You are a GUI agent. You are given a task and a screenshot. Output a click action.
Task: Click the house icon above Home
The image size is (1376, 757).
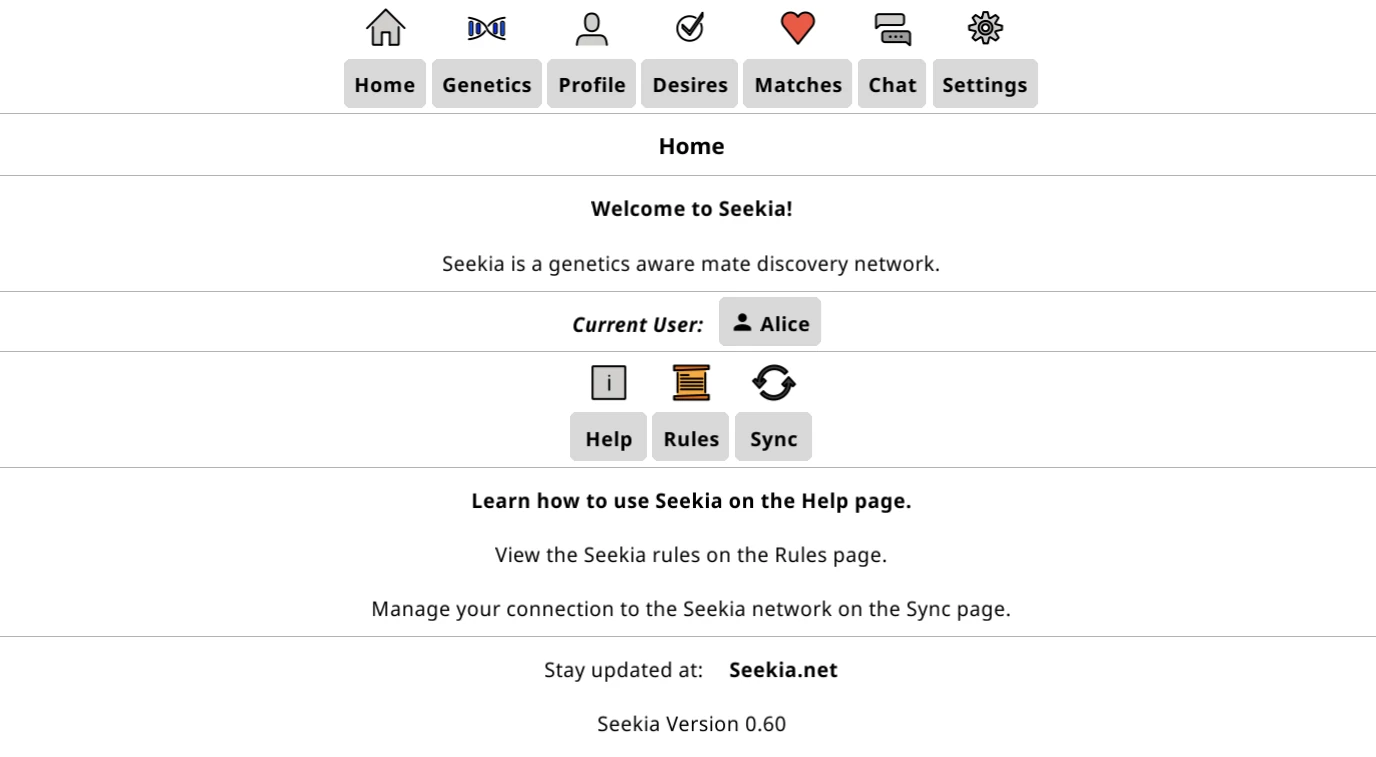coord(385,27)
